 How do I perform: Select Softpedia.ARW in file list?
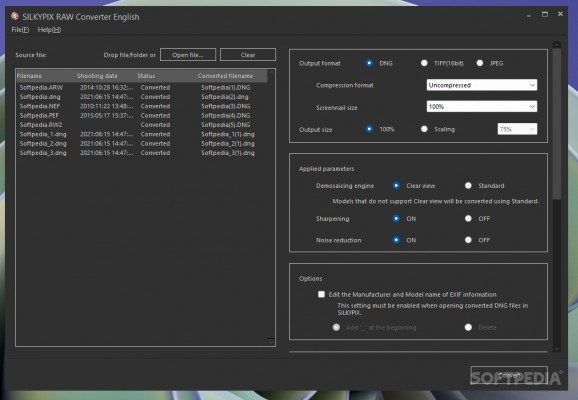pos(41,87)
